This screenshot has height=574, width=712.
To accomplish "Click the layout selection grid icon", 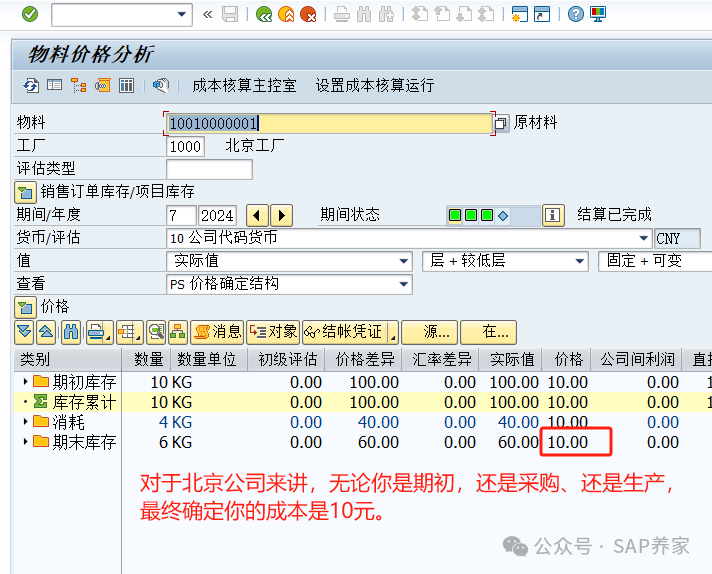I will click(x=129, y=332).
